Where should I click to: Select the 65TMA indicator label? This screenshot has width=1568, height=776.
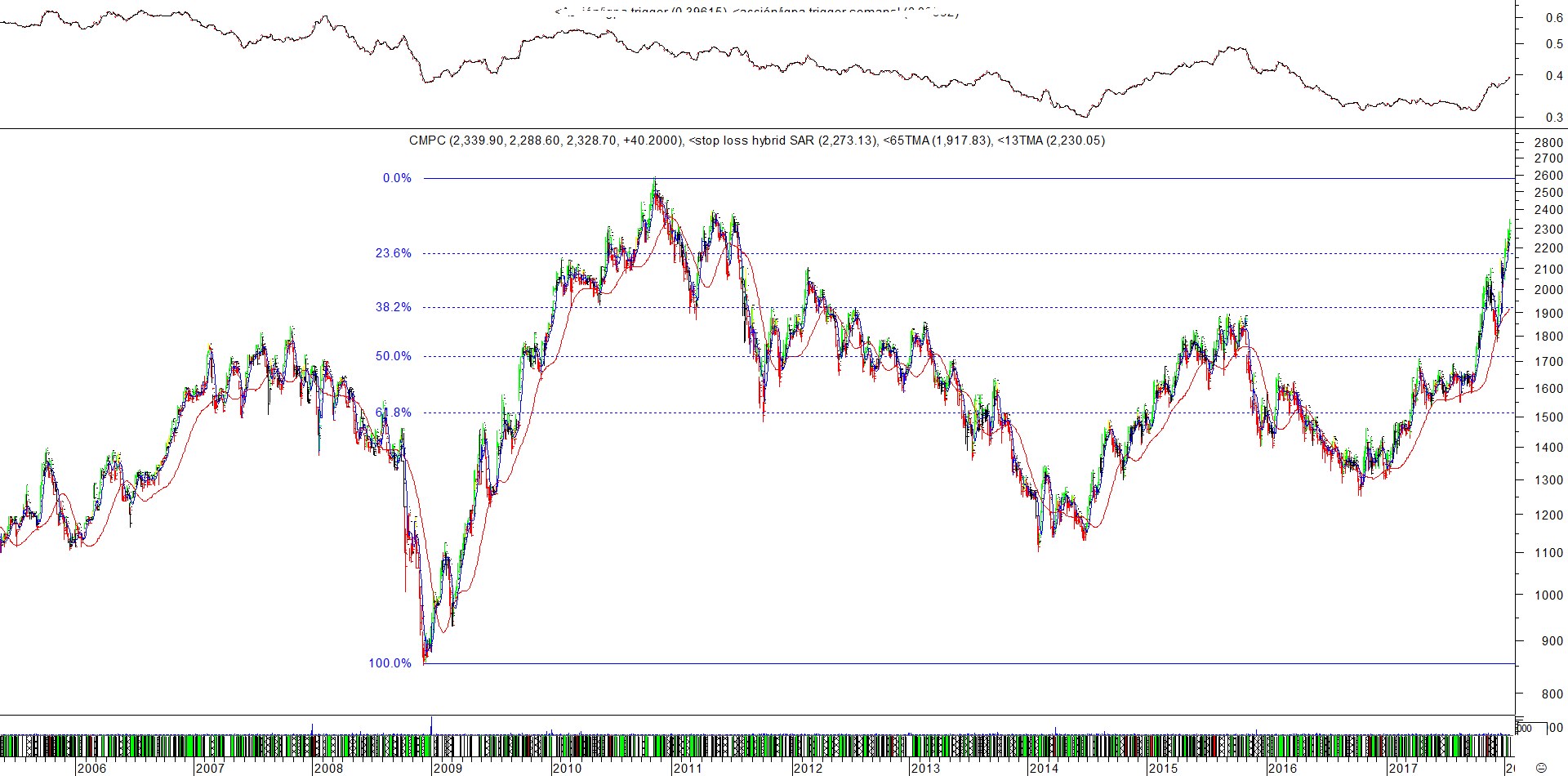(x=937, y=140)
